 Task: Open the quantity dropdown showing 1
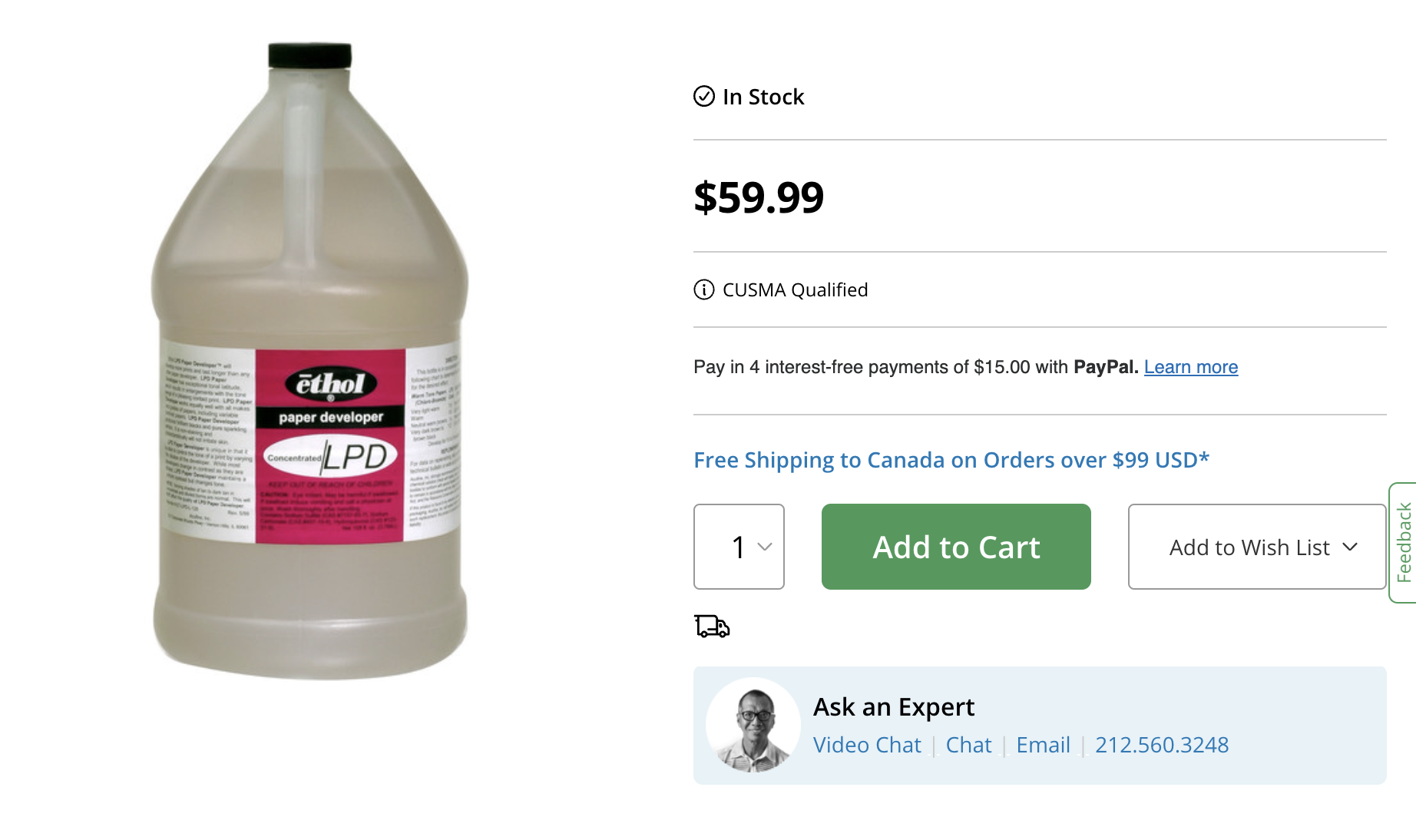[739, 547]
